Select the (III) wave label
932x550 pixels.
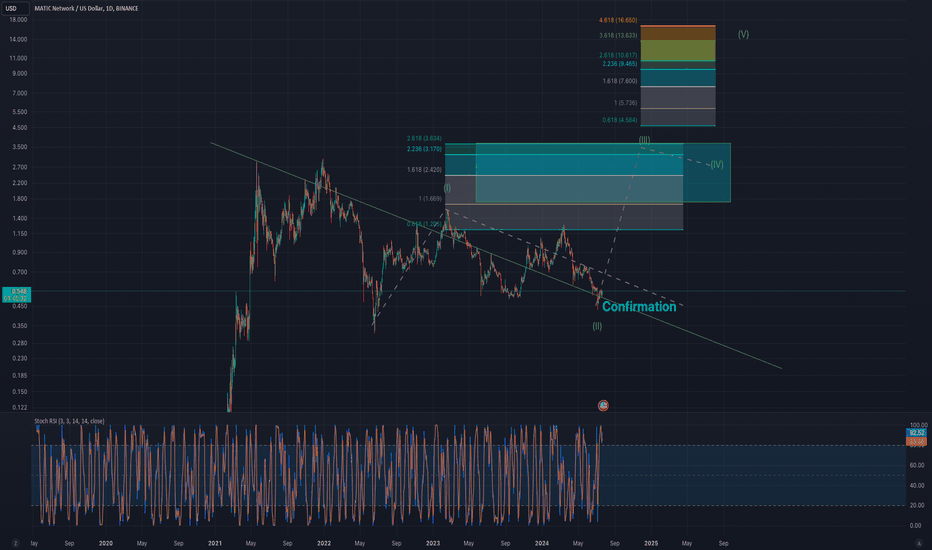pos(644,140)
